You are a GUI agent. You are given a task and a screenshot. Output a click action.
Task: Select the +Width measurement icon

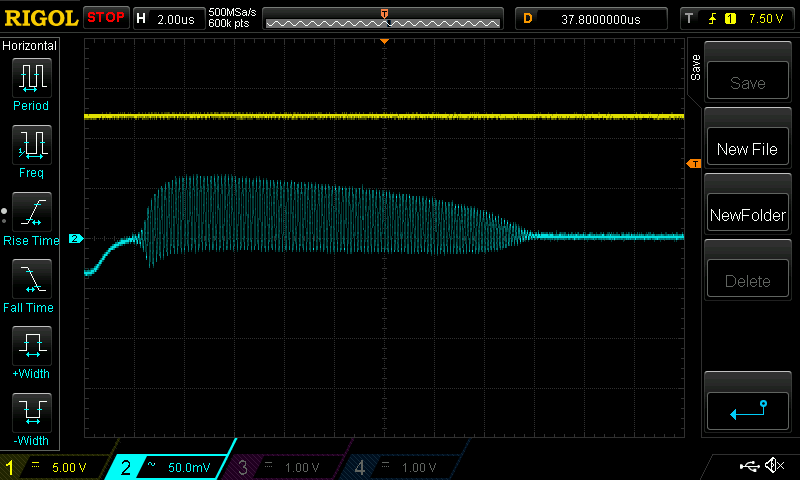point(32,345)
